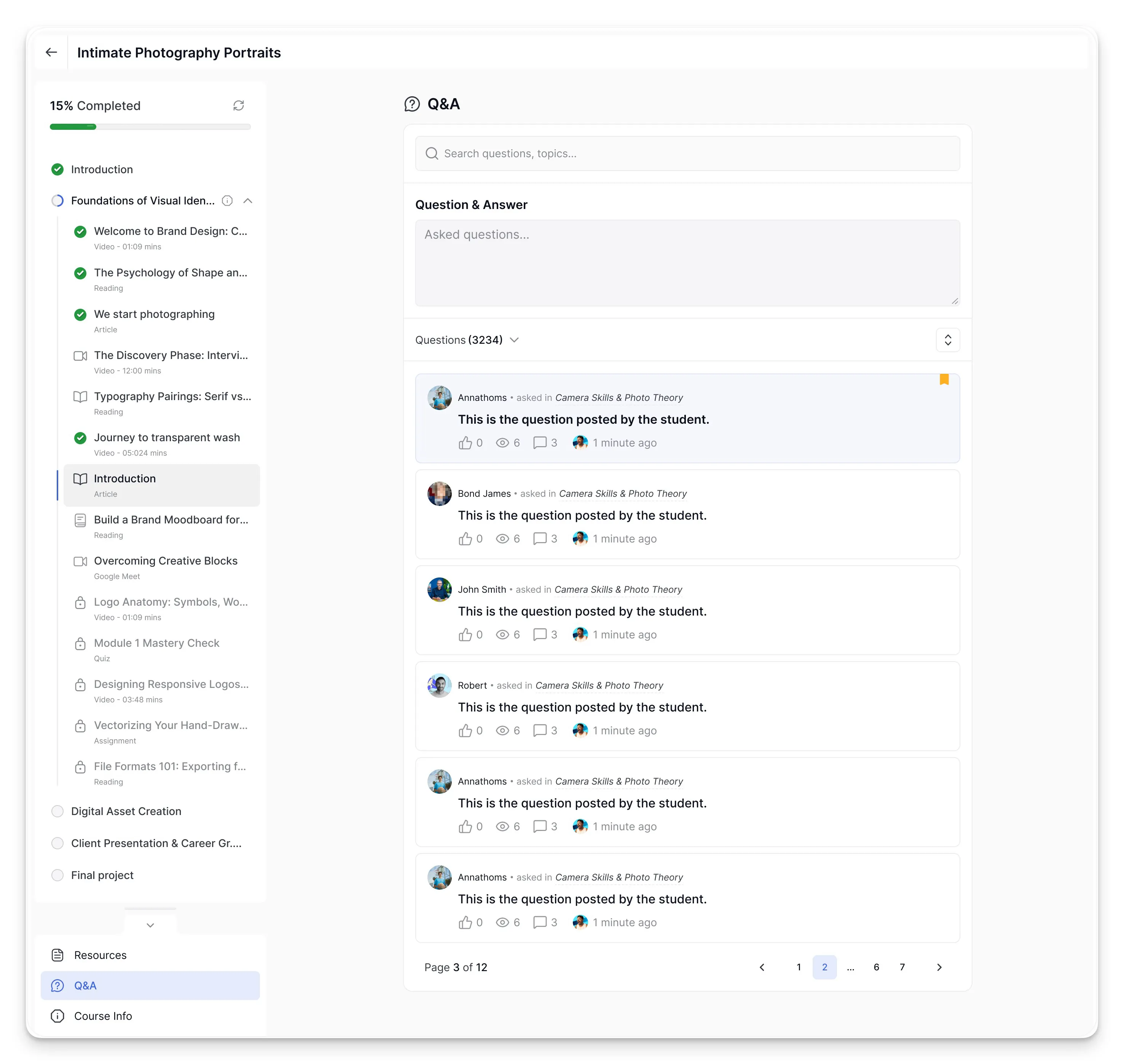Viewport: 1124px width, 1064px height.
Task: Go to the previous questions page
Action: tap(762, 967)
